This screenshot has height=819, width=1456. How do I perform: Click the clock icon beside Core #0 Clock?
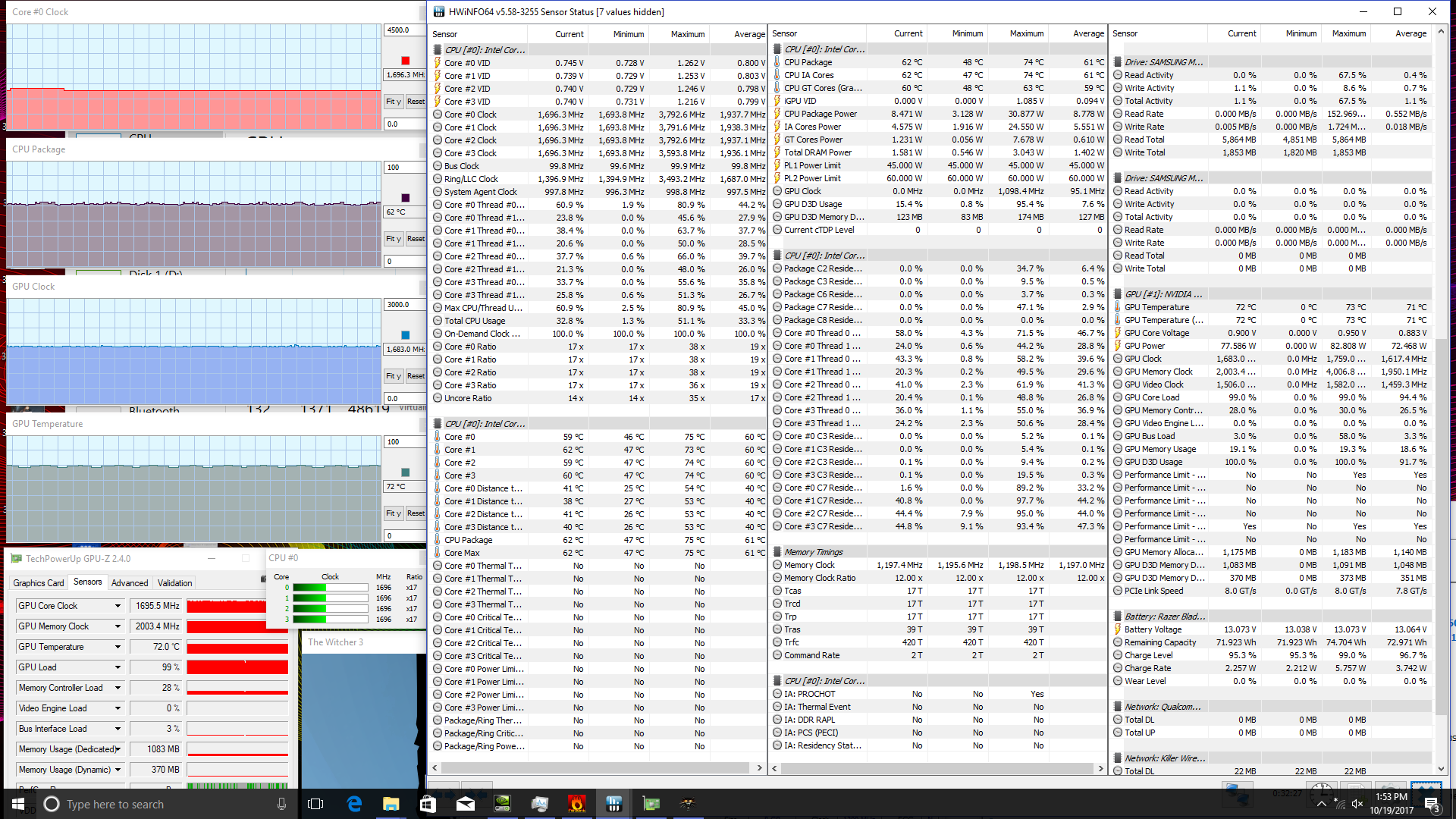438,115
